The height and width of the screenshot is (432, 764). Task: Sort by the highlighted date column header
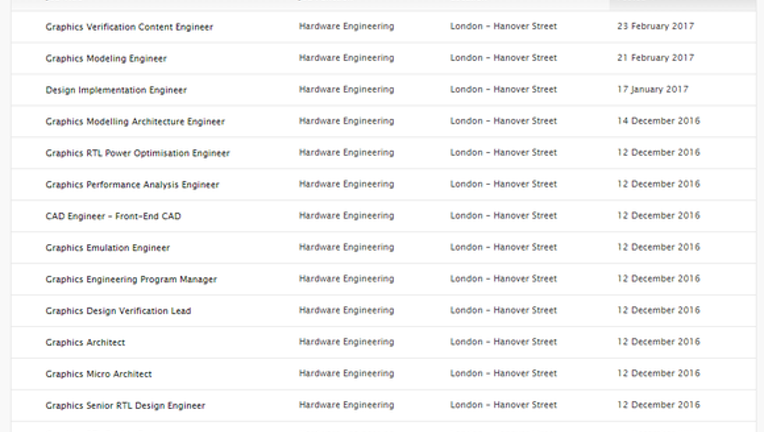(x=682, y=4)
